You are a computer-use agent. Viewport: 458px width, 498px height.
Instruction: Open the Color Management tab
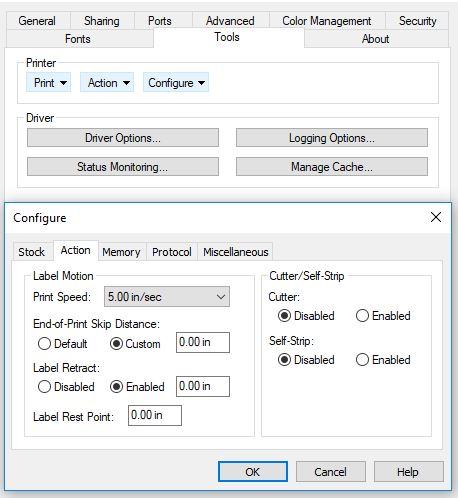(x=327, y=21)
